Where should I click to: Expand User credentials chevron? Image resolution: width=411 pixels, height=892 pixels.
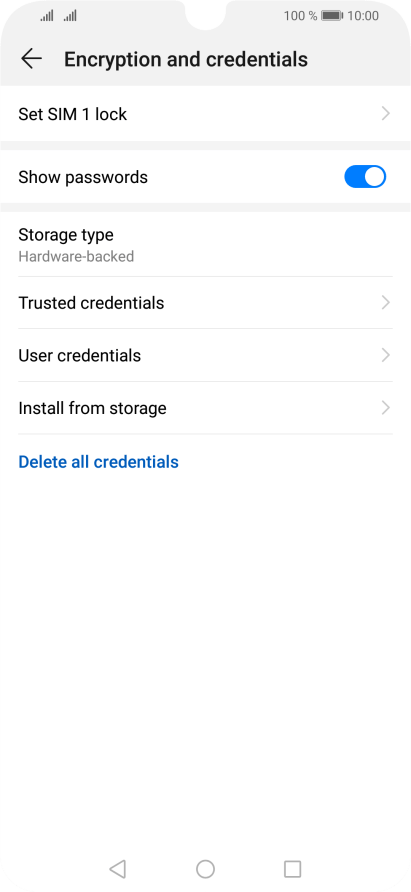(385, 355)
